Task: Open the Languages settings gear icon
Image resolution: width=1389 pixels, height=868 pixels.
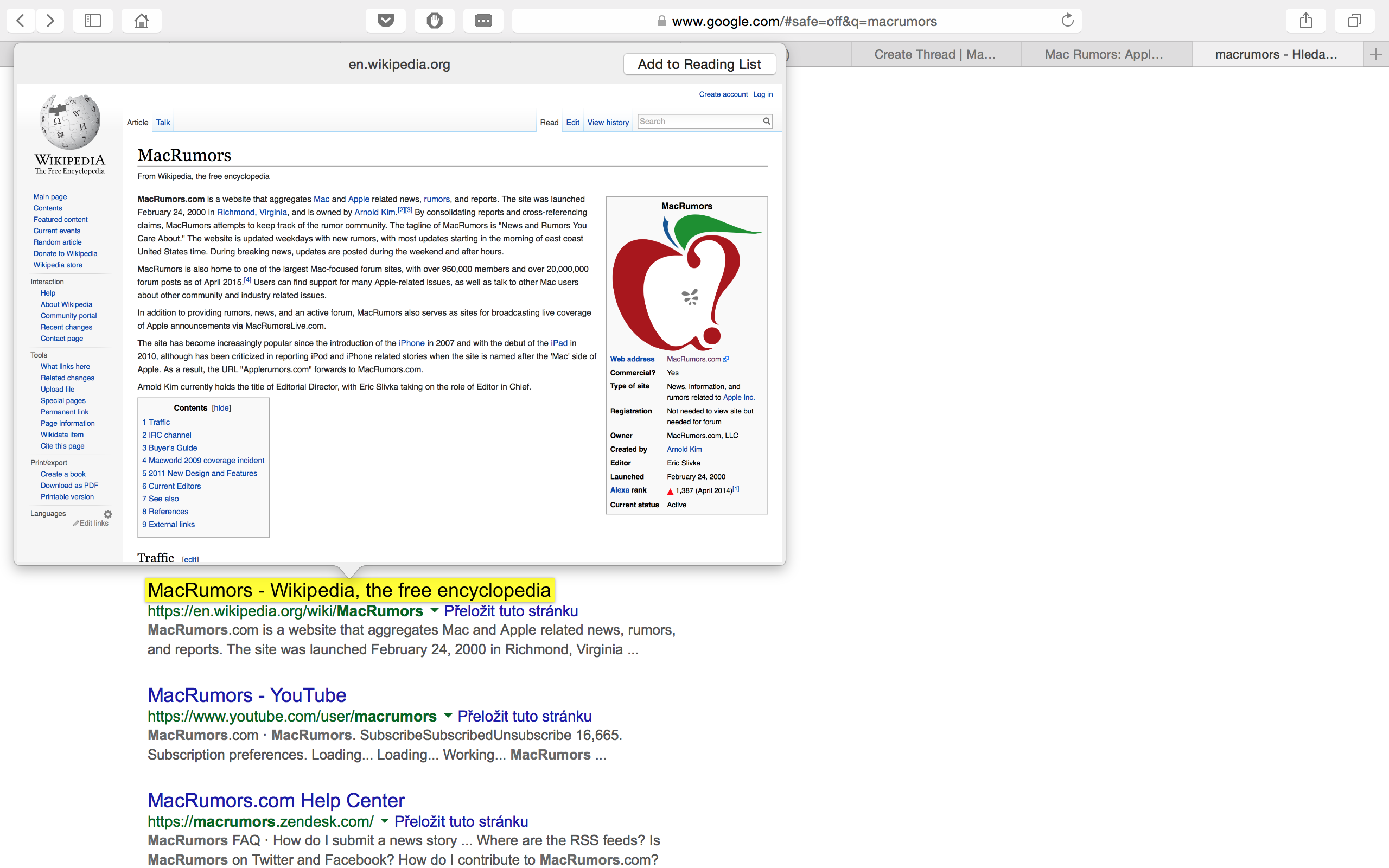Action: (x=108, y=514)
